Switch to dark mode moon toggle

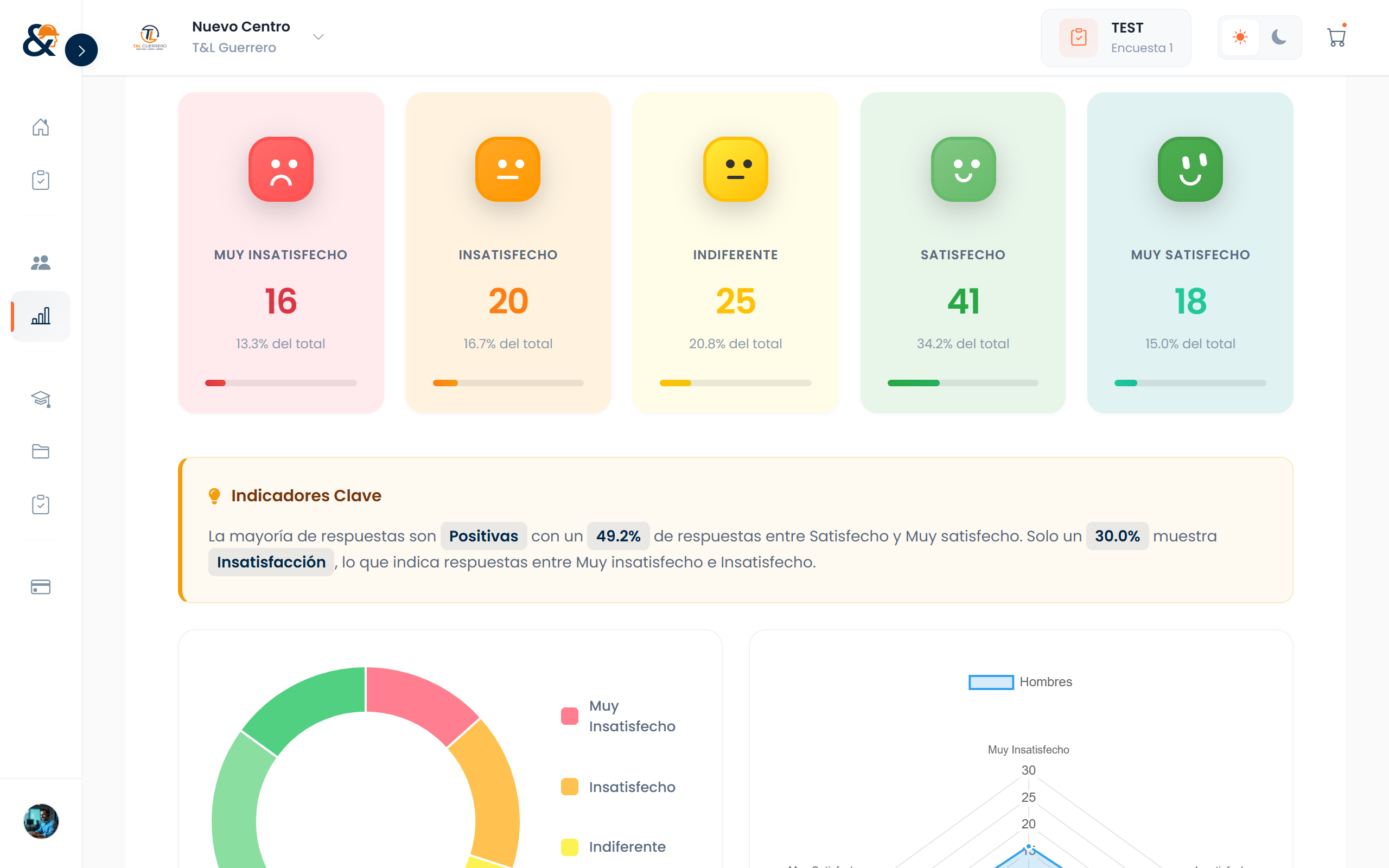(1279, 37)
